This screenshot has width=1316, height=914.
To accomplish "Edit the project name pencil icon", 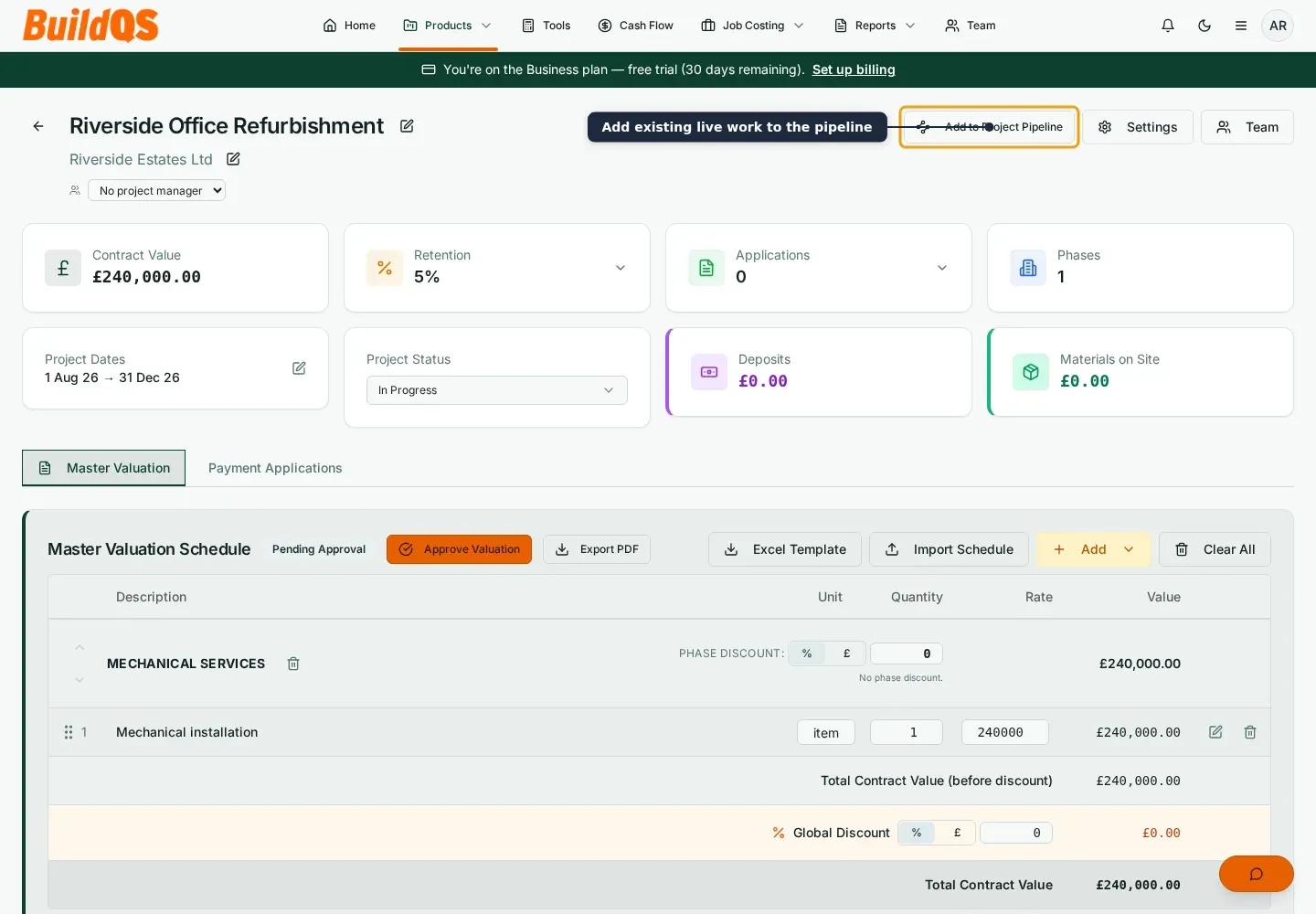I will point(408,126).
